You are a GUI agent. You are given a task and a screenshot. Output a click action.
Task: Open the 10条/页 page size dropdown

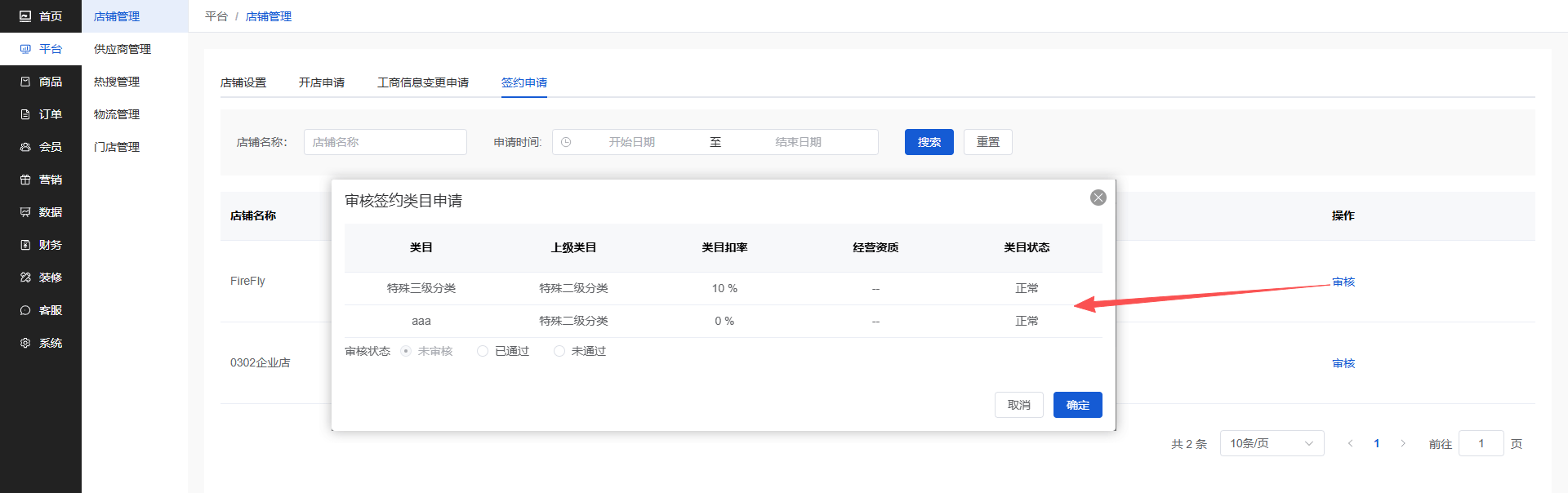1272,443
